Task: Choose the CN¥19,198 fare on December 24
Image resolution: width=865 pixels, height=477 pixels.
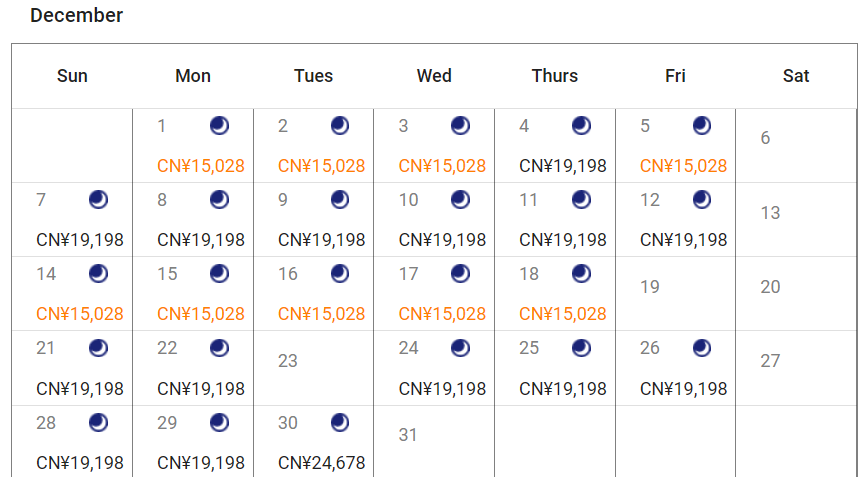Action: (x=442, y=388)
